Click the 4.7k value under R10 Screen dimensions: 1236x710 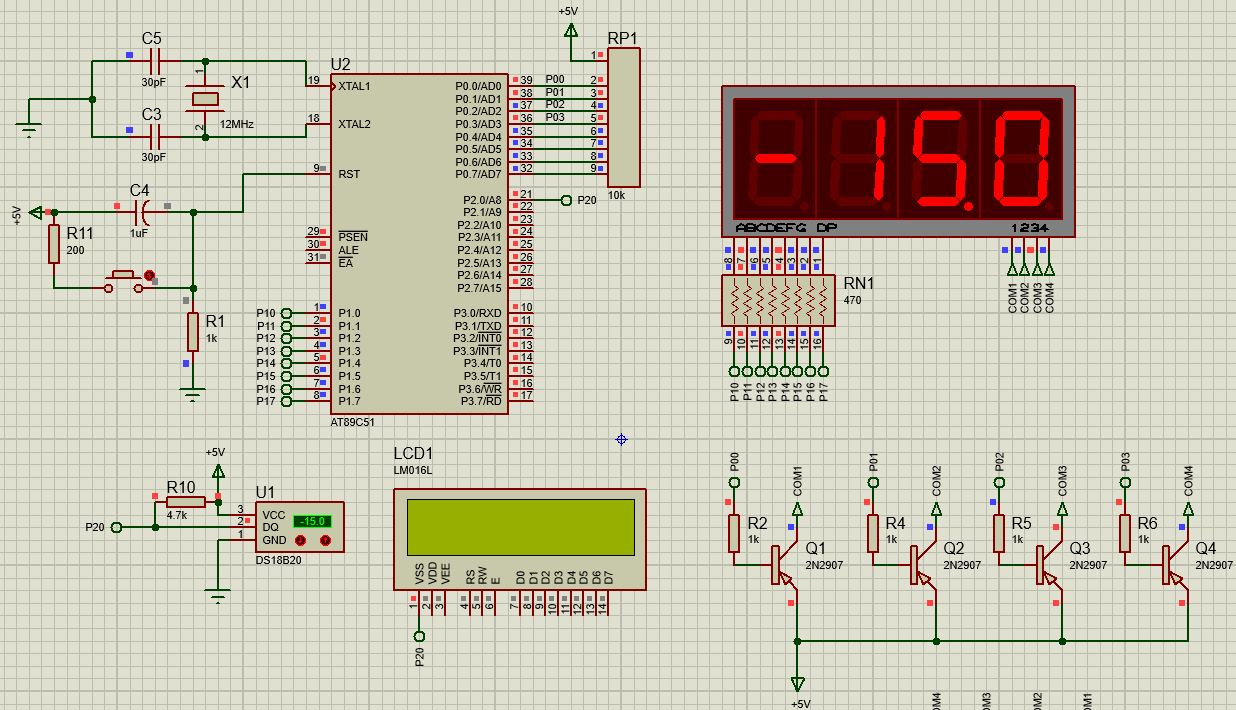(177, 515)
